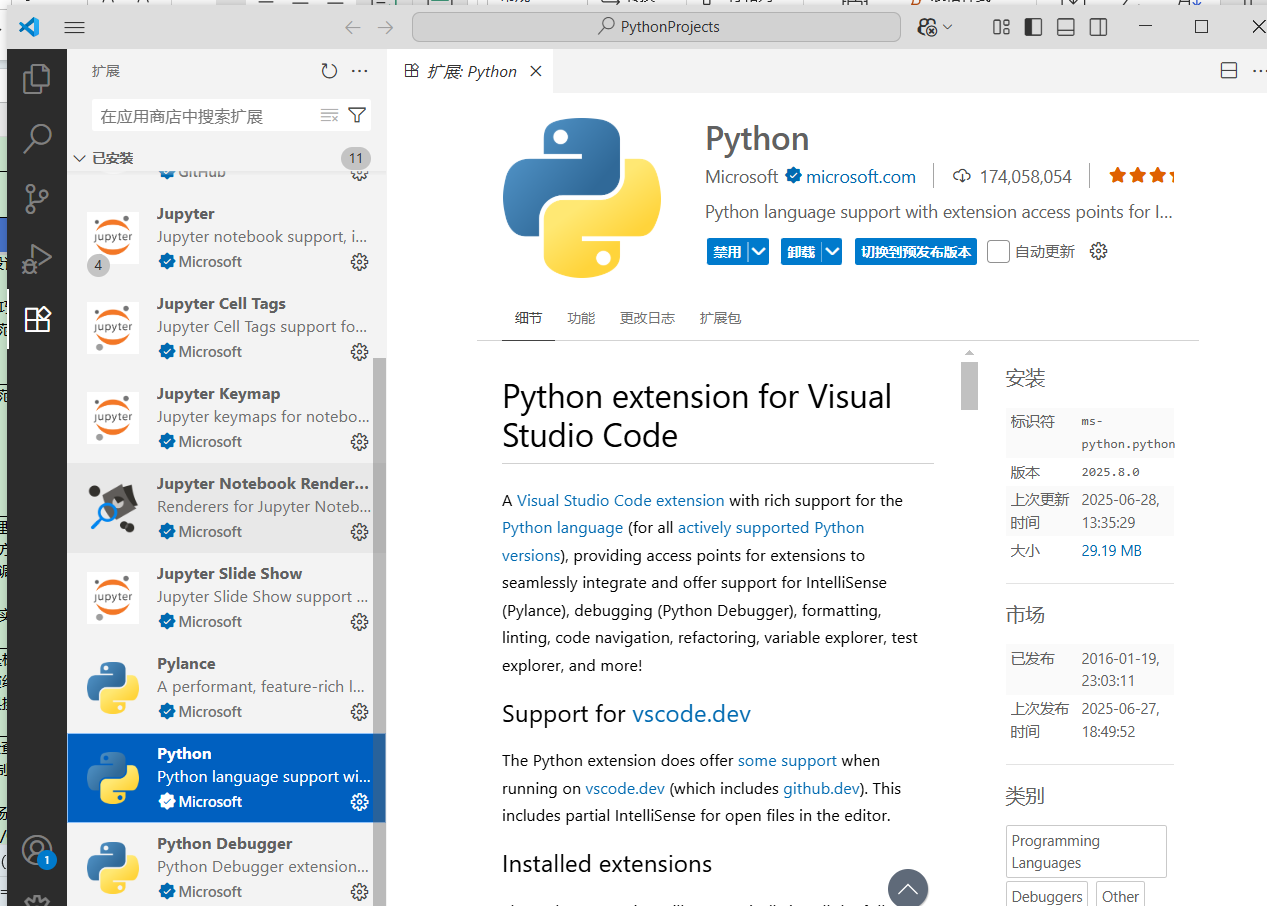This screenshot has width=1267, height=906.
Task: Click the gear icon beside 自动更新
Action: [x=1098, y=251]
